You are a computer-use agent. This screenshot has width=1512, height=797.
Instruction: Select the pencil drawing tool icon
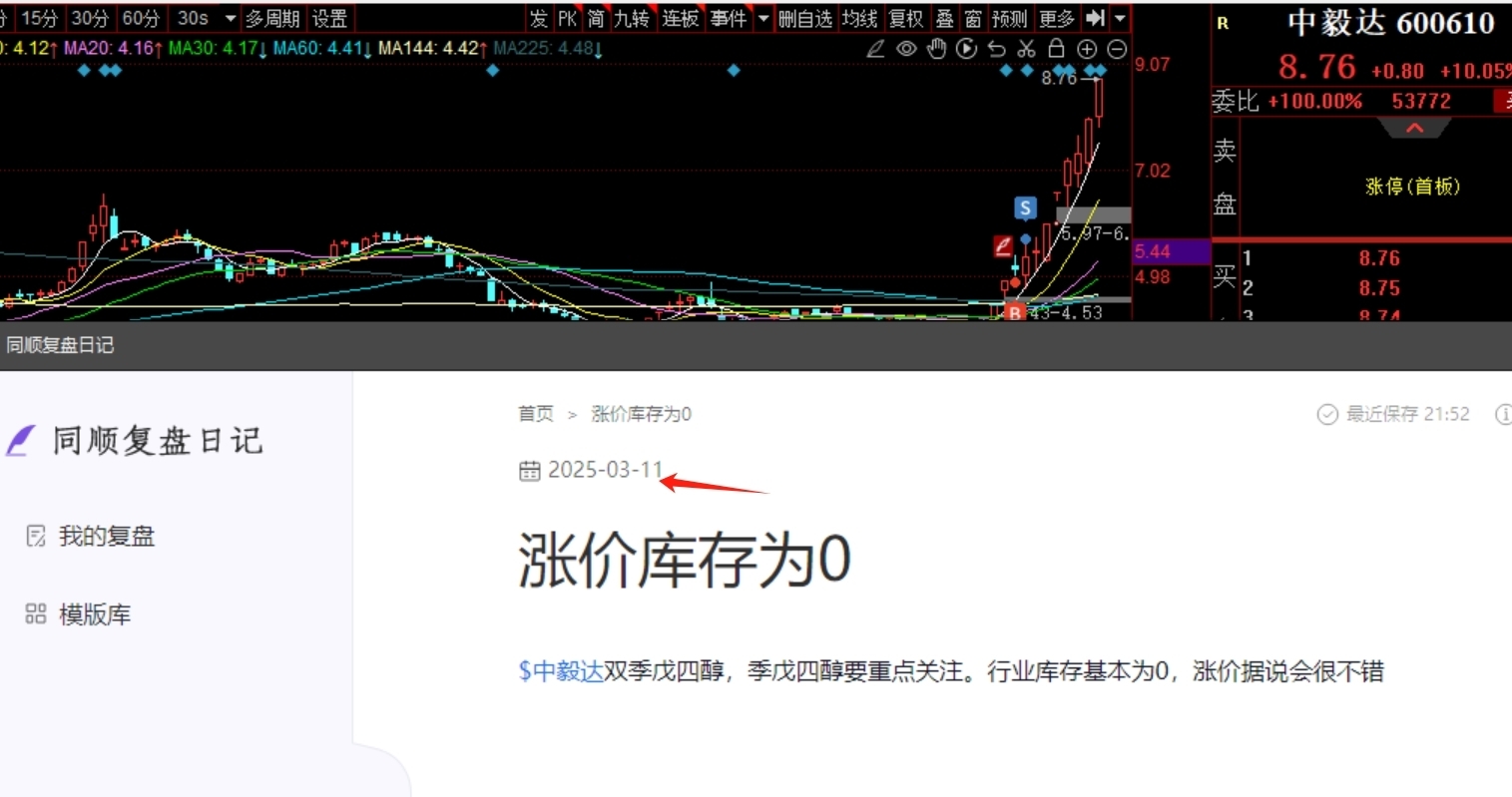click(875, 49)
